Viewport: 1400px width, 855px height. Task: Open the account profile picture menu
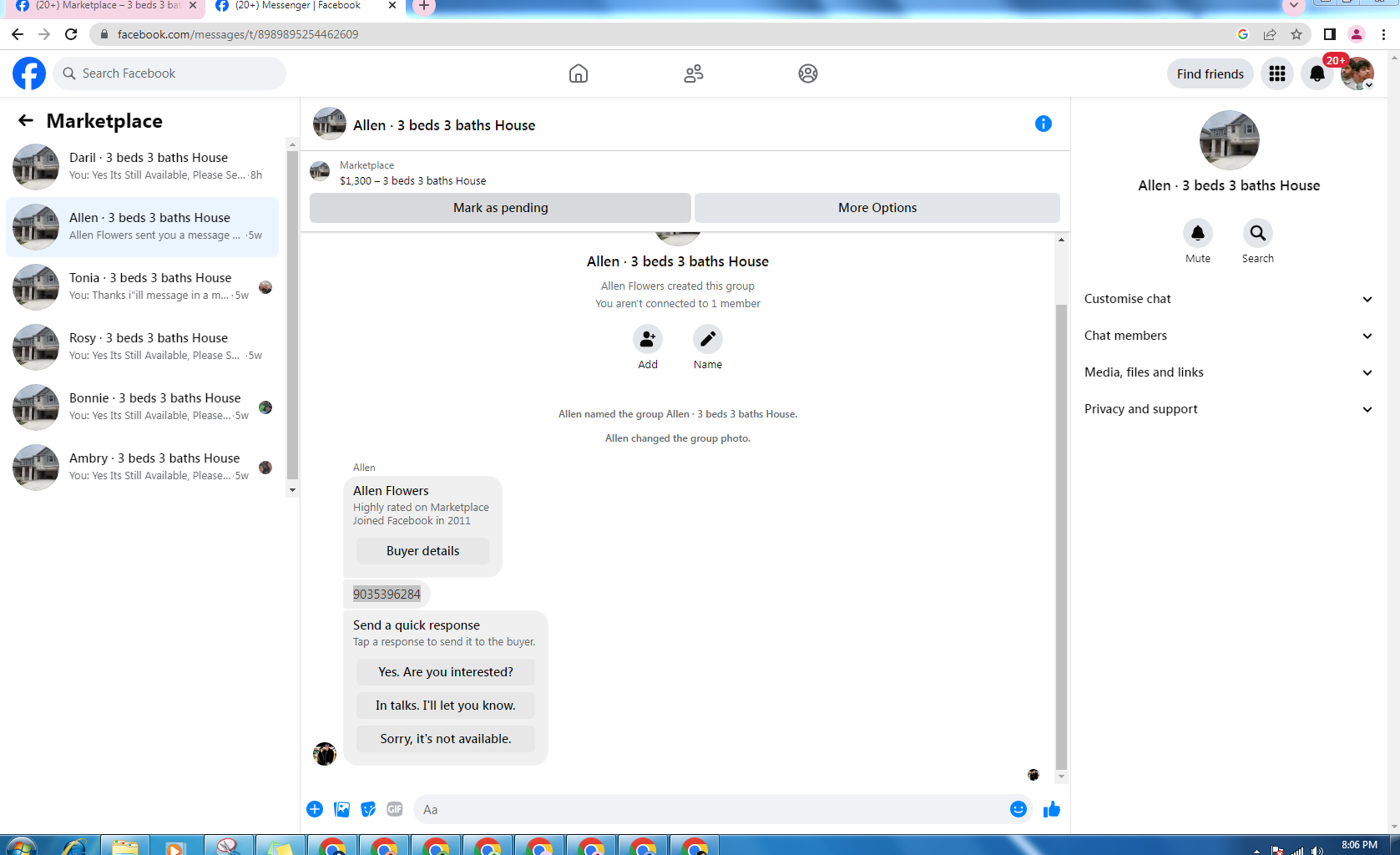[x=1357, y=73]
